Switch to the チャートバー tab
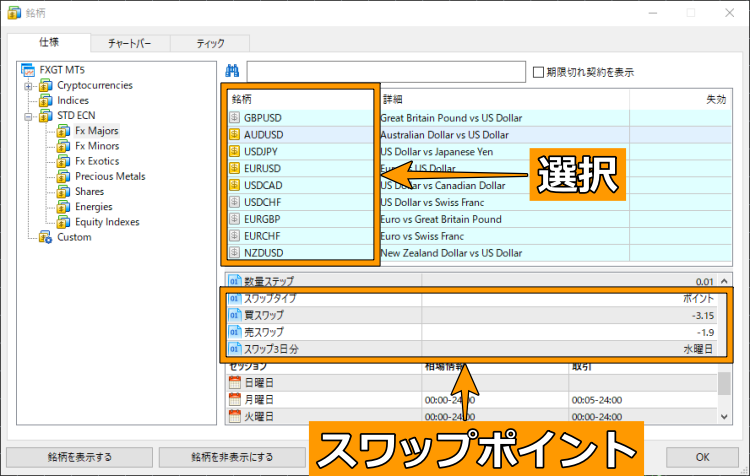The width and height of the screenshot is (750, 476). (129, 43)
